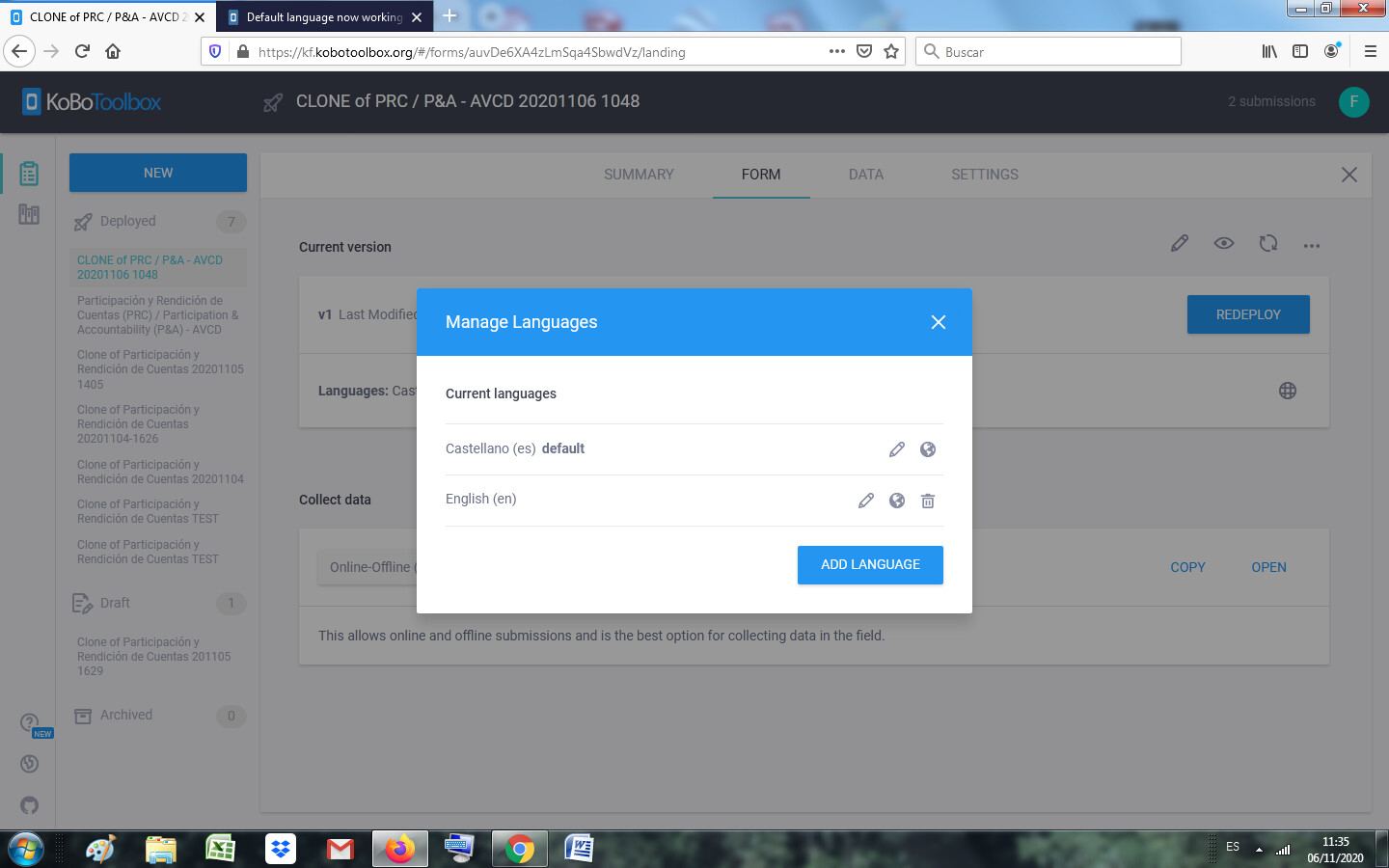This screenshot has height=868, width=1389.
Task: Preview form with the eye icon
Action: coord(1223,244)
